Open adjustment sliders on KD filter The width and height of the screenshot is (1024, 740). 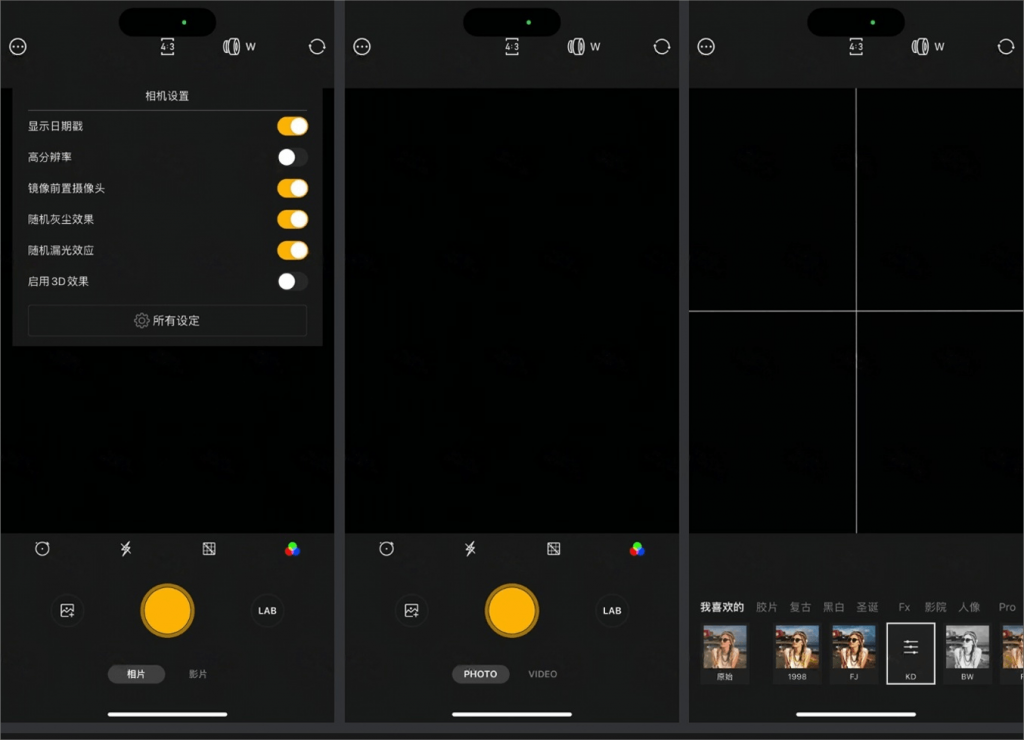(910, 653)
